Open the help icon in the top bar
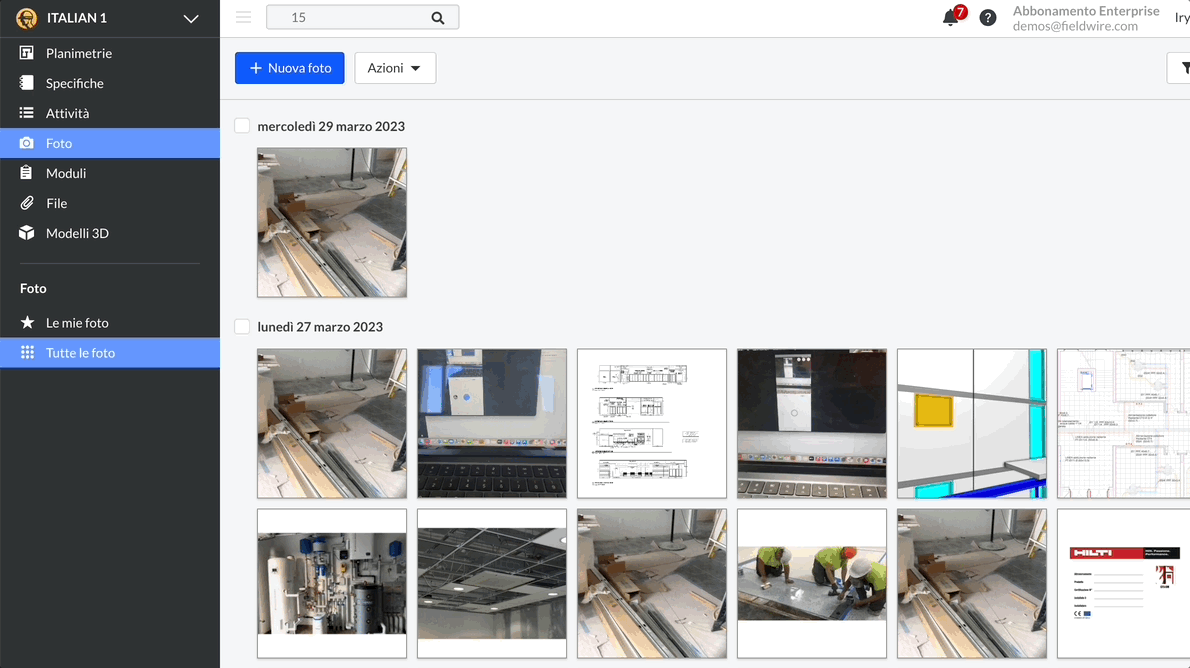1190x668 pixels. [x=987, y=17]
